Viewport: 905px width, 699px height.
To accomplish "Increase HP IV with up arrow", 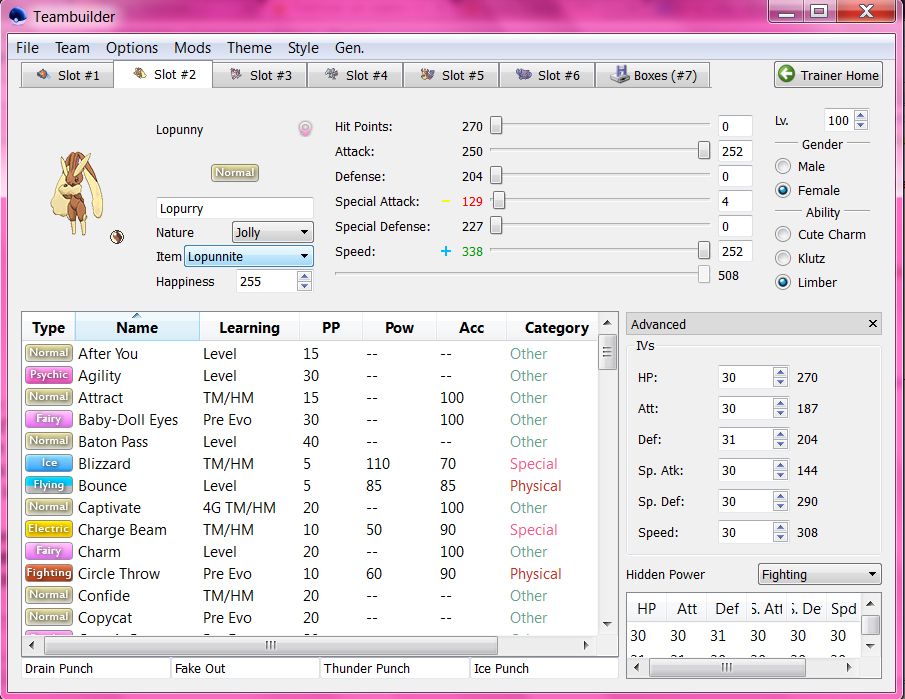I will [780, 372].
